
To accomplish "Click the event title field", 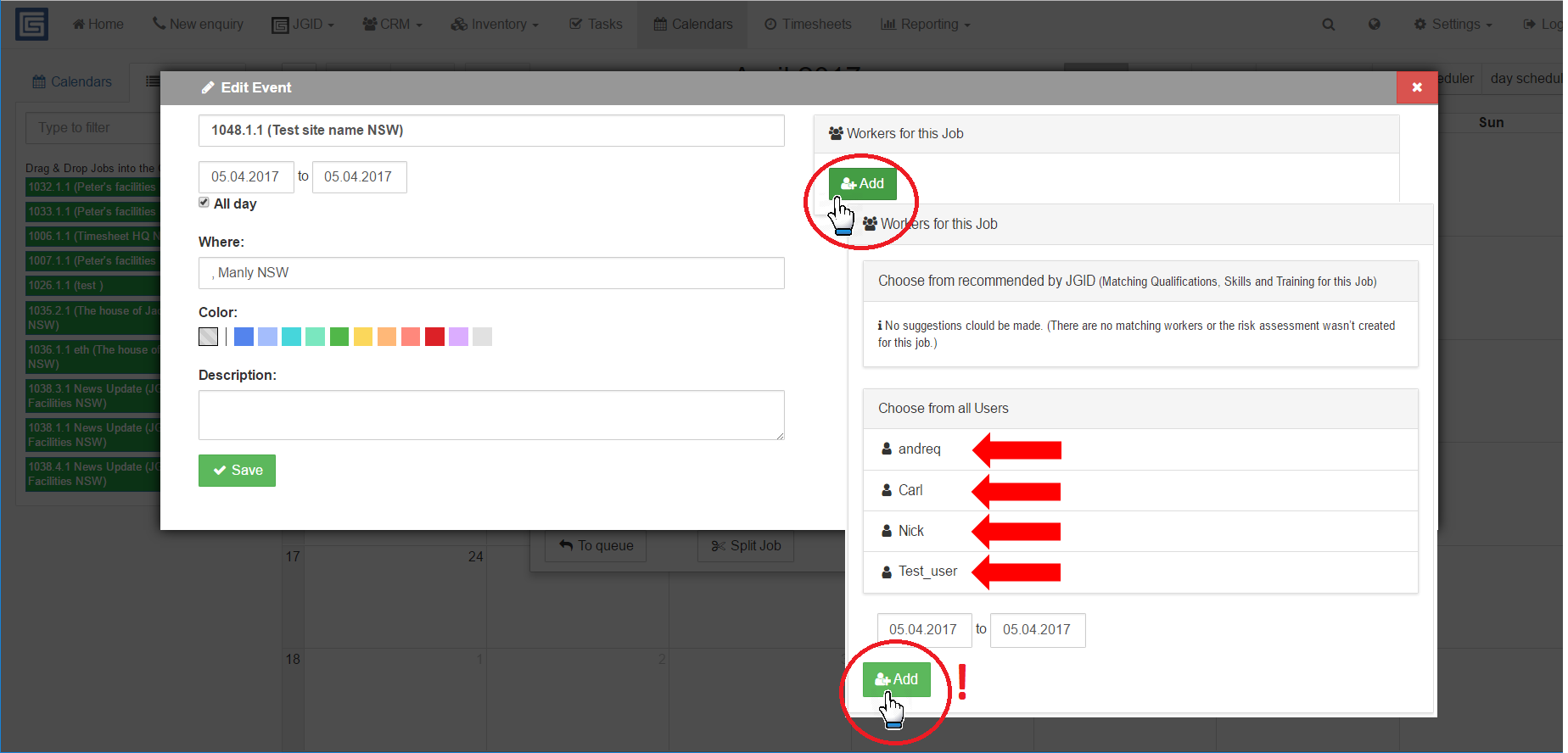I will tap(491, 131).
